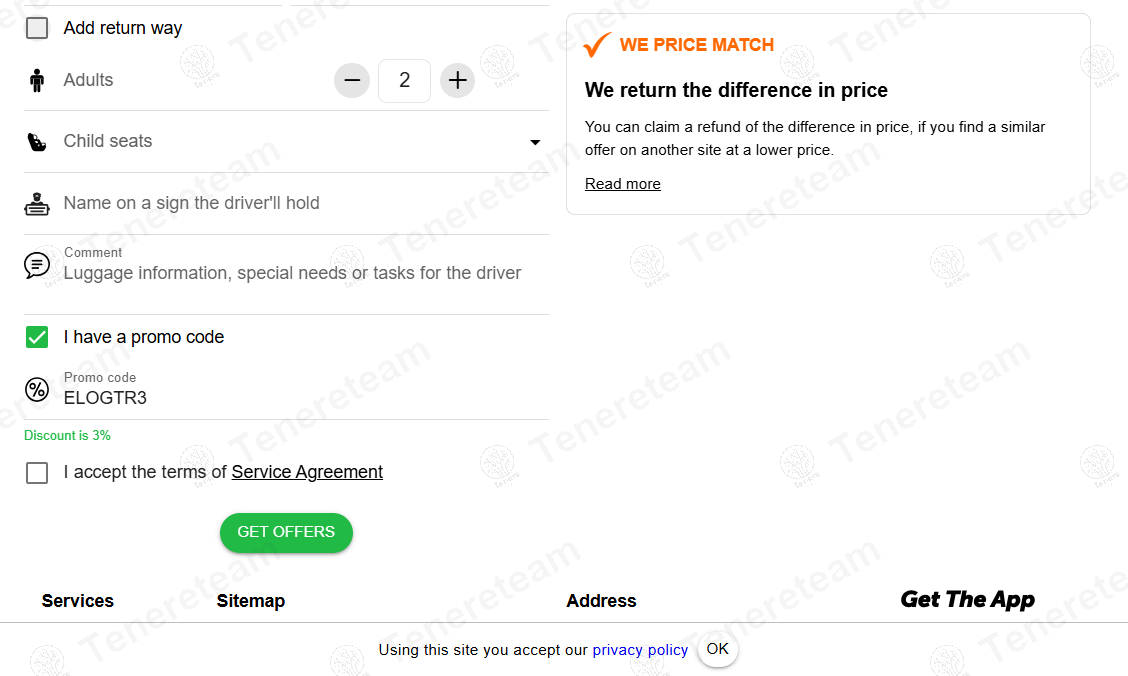Click the Comment luggage information field

pos(300,273)
